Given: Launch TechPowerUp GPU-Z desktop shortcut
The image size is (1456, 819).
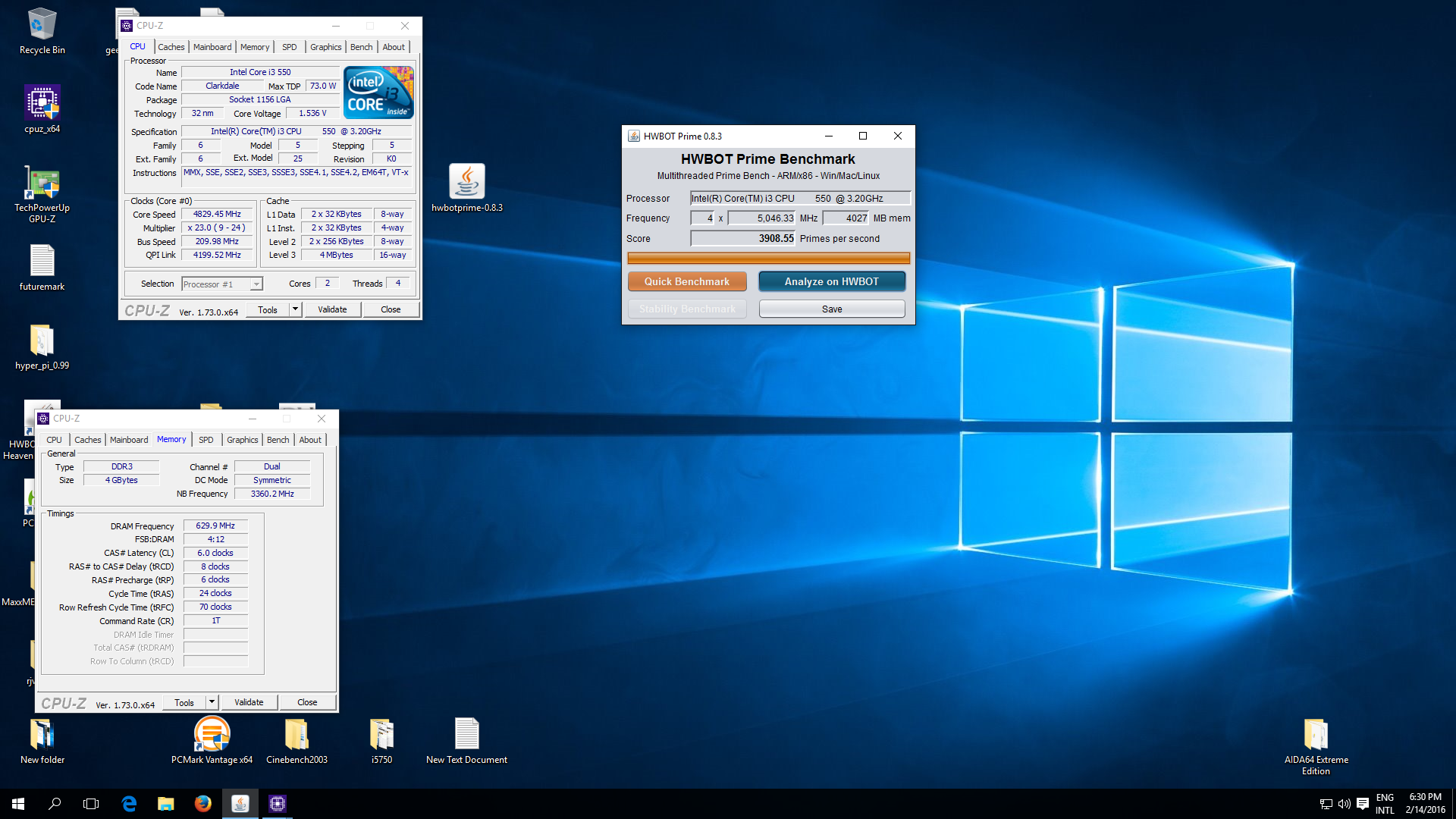Looking at the screenshot, I should click(x=42, y=193).
